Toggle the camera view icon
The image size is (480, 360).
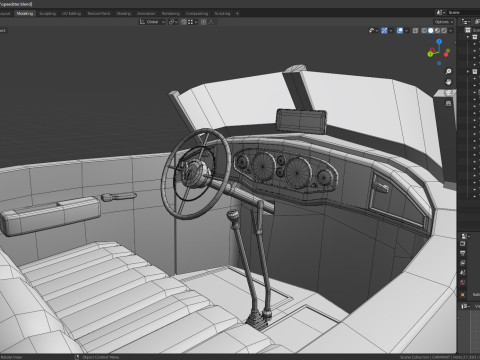pos(448,93)
